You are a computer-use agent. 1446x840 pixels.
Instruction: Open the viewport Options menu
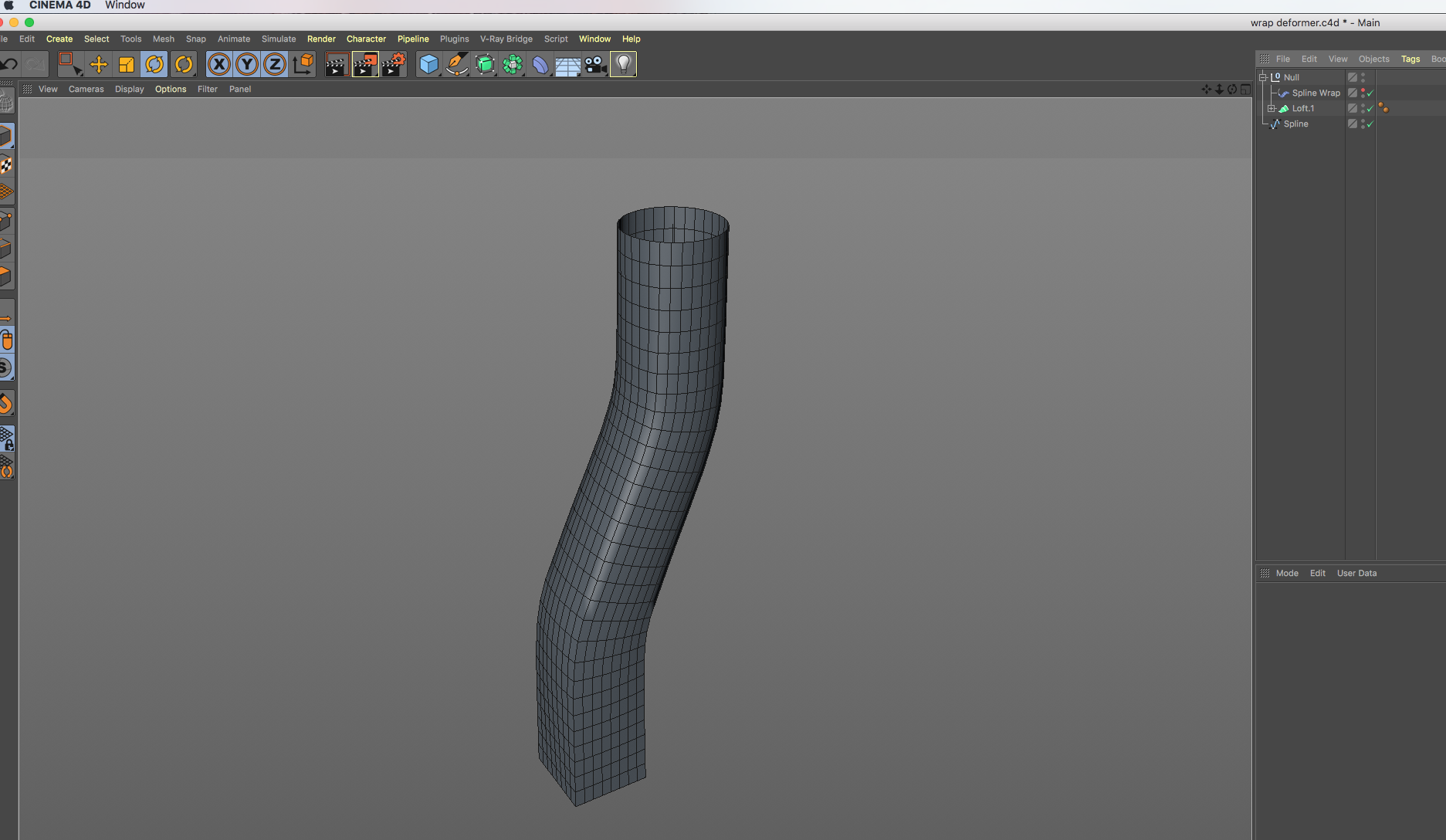171,89
